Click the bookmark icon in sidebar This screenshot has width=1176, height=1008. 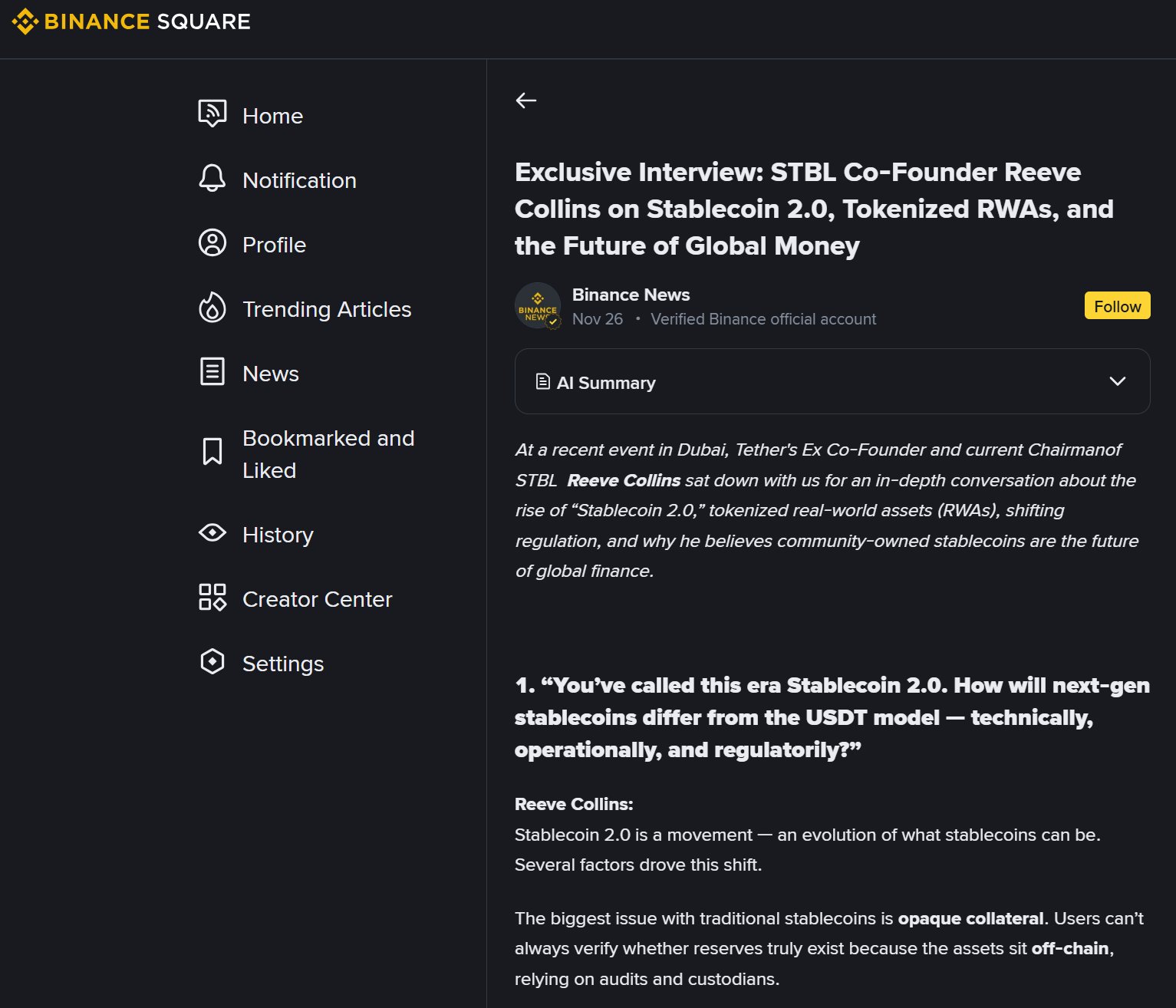[212, 452]
